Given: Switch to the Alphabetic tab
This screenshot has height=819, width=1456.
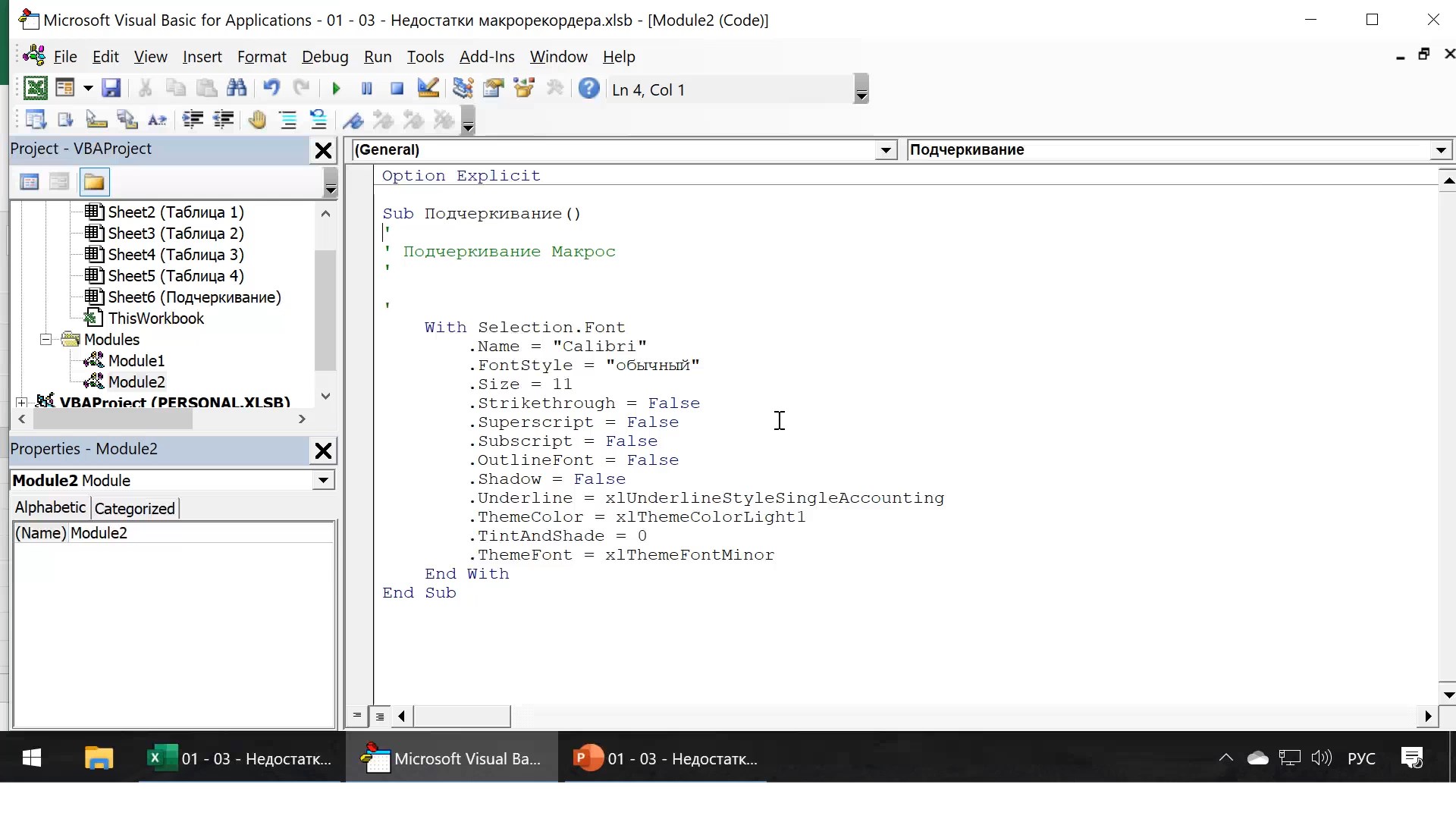Looking at the screenshot, I should pyautogui.click(x=50, y=507).
